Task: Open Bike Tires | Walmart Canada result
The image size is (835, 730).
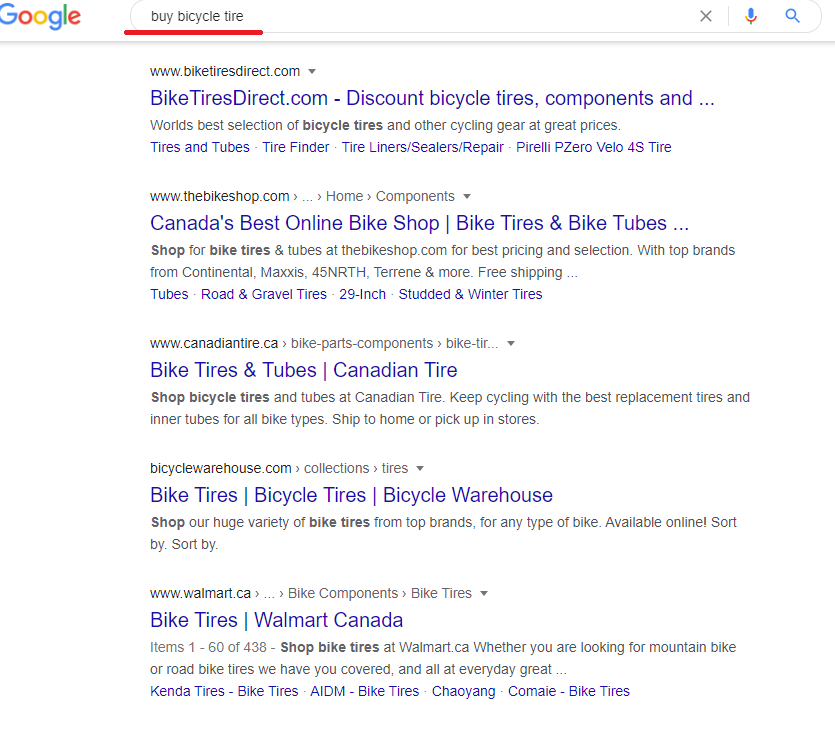Action: click(x=276, y=620)
